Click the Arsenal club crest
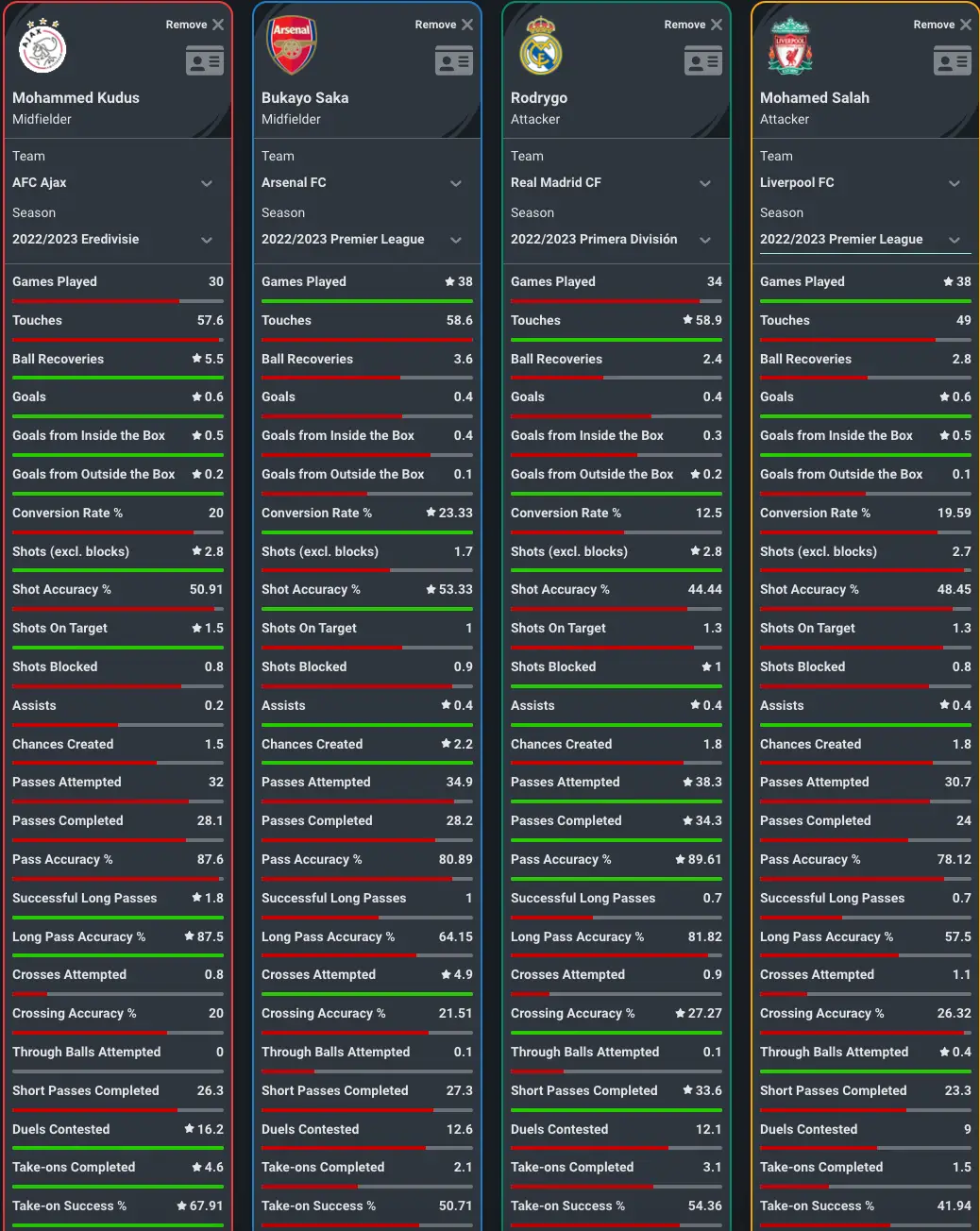Image resolution: width=980 pixels, height=1231 pixels. 292,46
